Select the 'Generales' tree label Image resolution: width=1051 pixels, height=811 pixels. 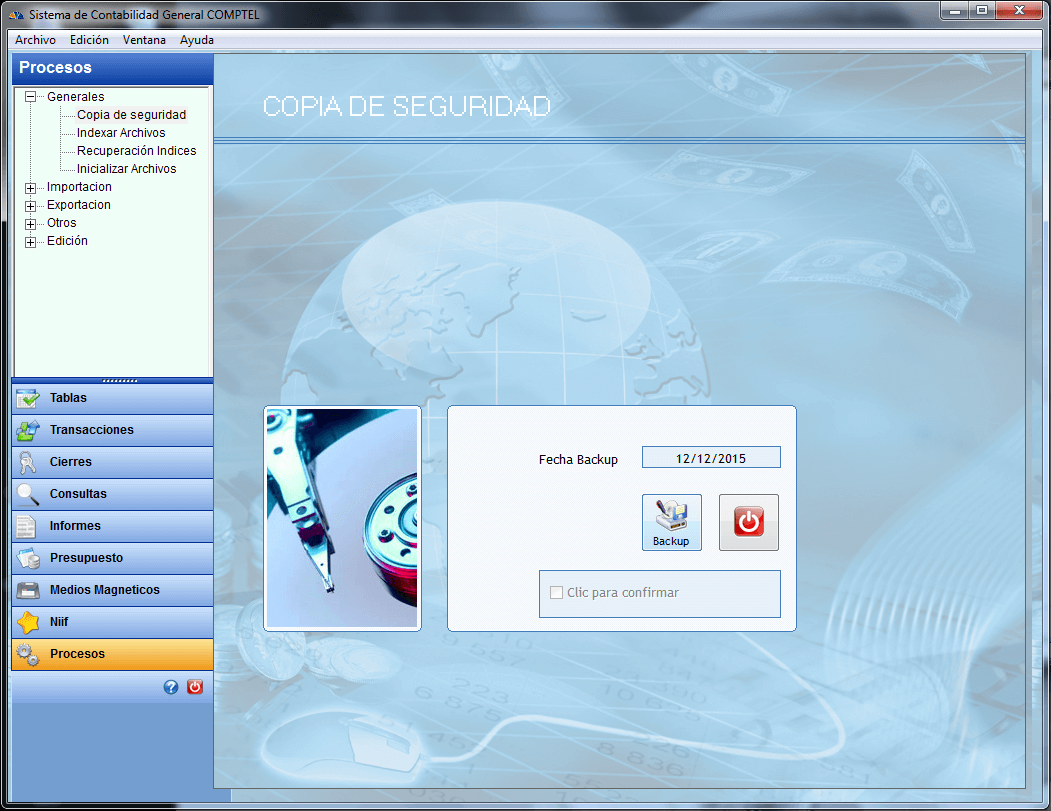[76, 97]
